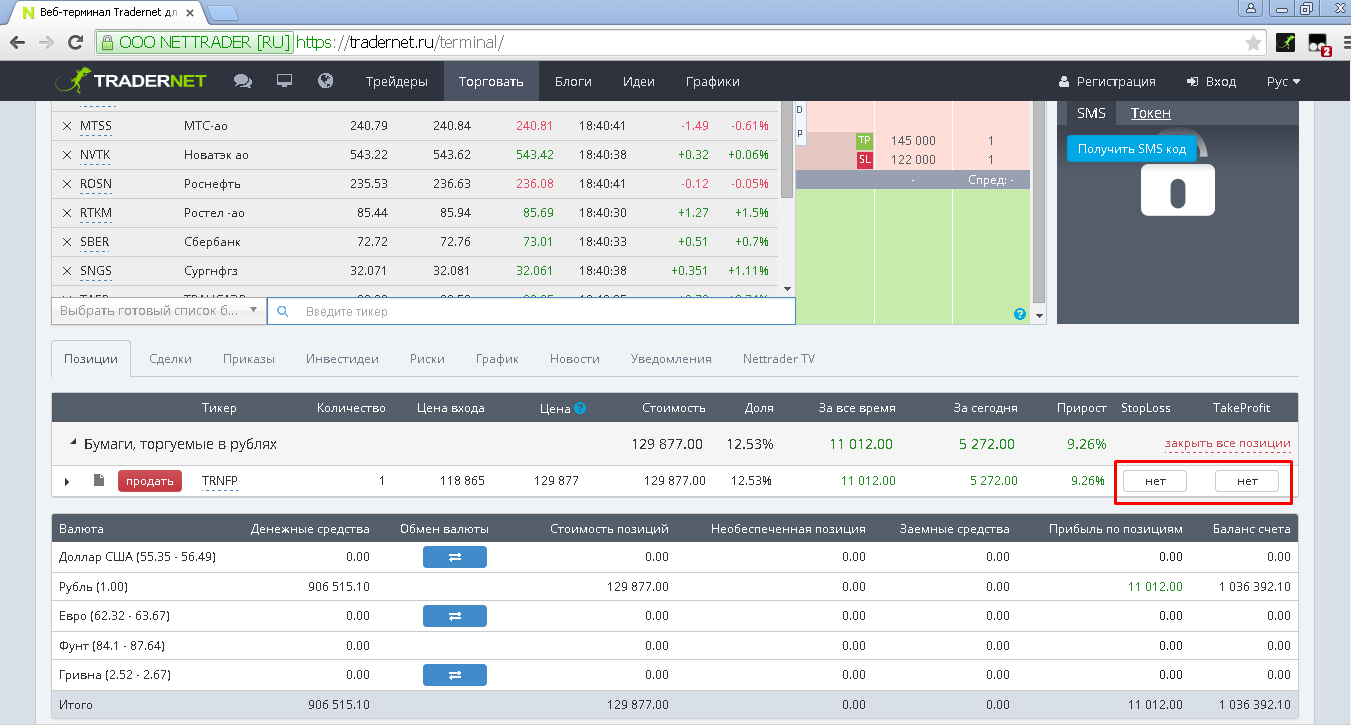The image size is (1351, 725).
Task: Open the document icon in TRNFP row
Action: 99,481
